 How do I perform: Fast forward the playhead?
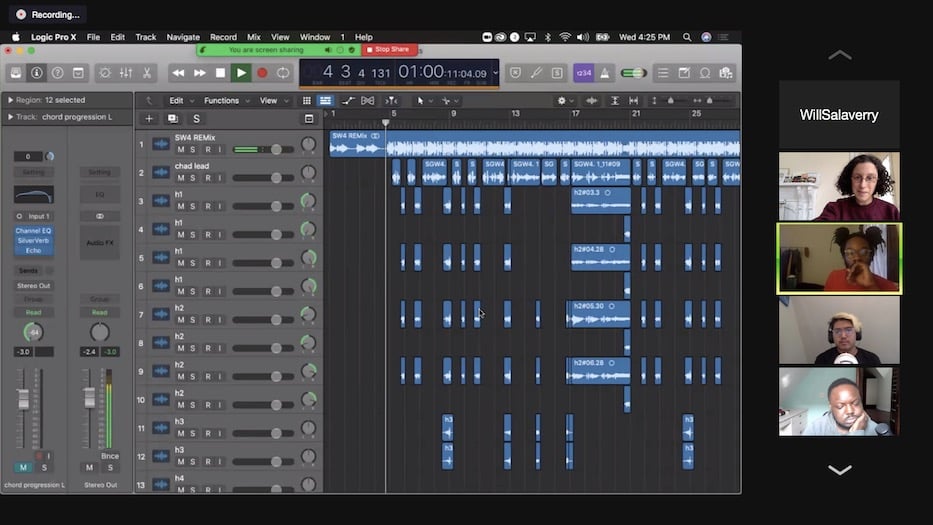[x=199, y=73]
